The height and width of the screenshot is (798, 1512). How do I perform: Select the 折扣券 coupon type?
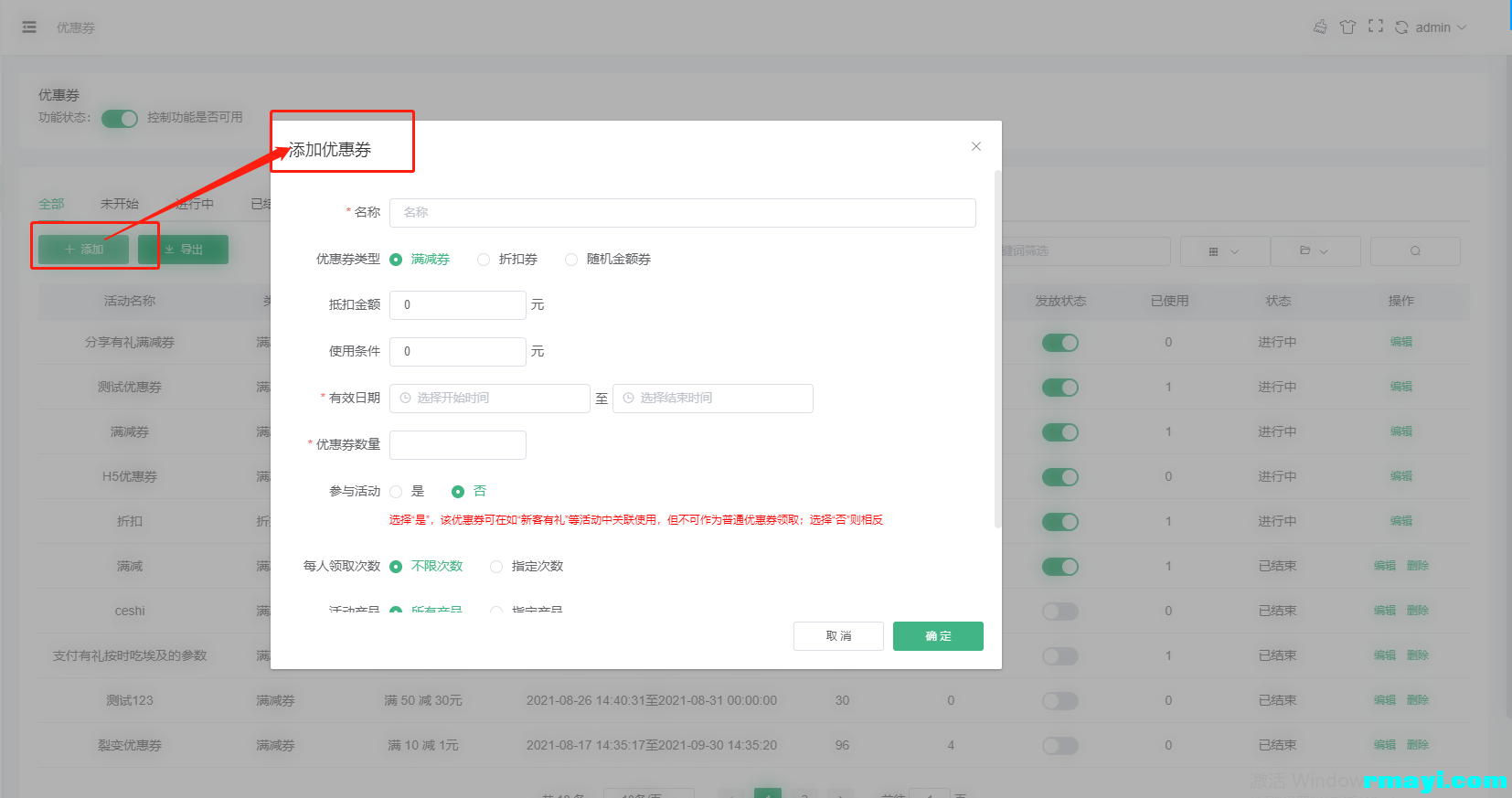[507, 260]
